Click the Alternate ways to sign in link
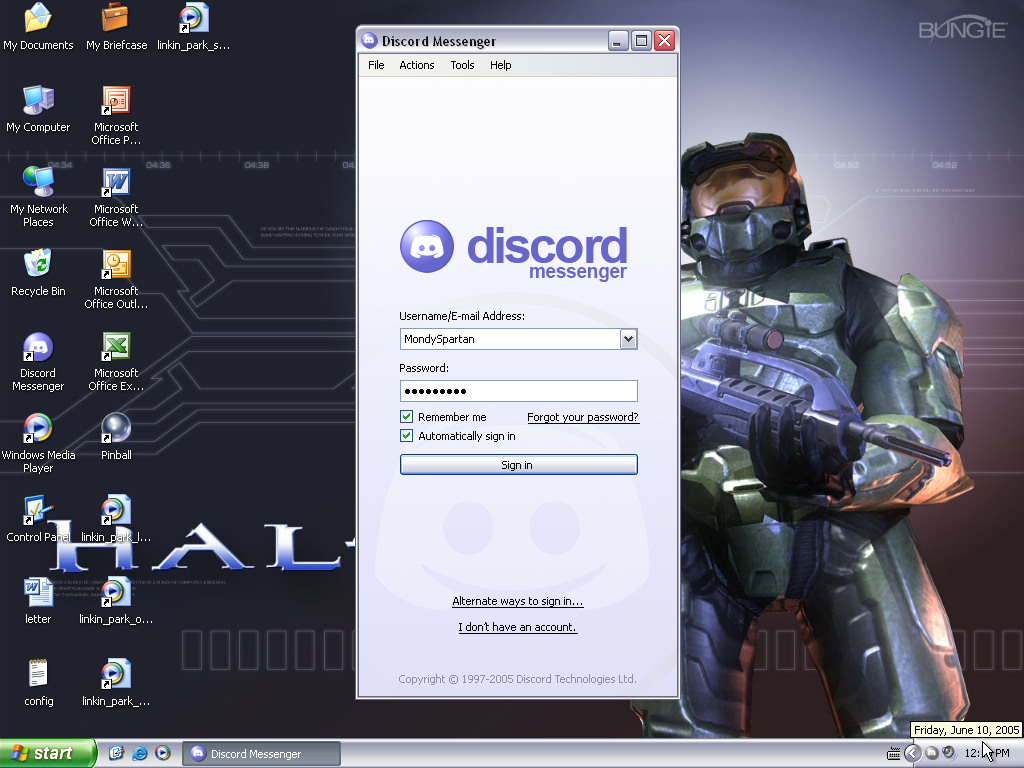 pyautogui.click(x=517, y=601)
